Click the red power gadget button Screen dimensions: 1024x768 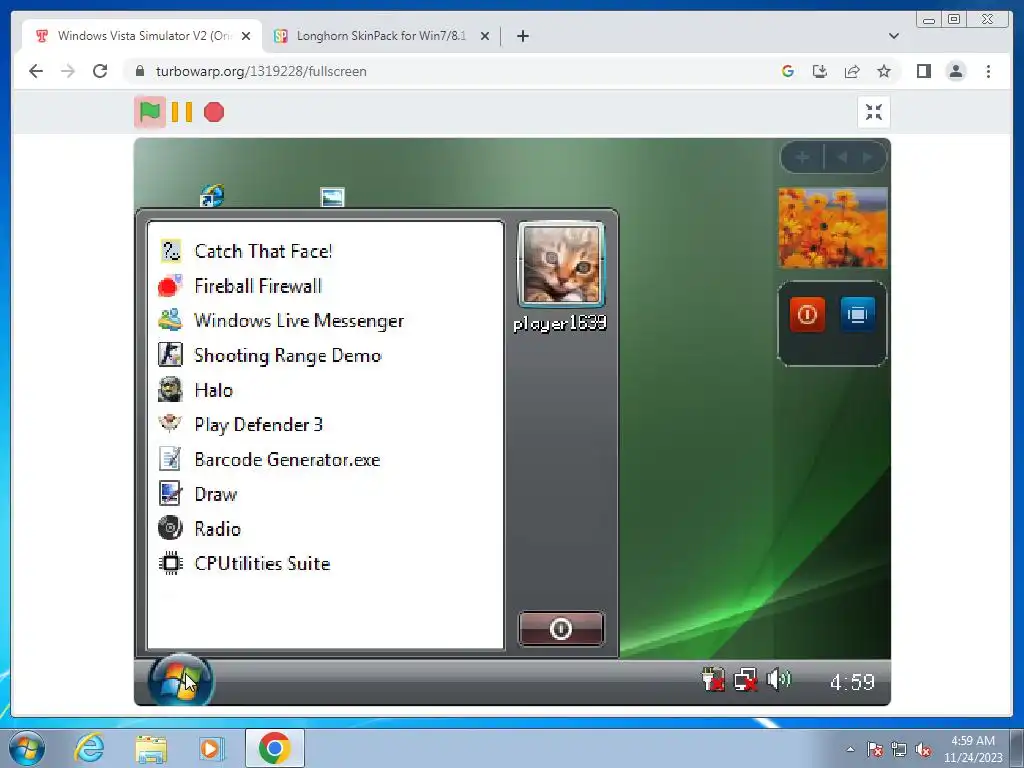pos(807,315)
